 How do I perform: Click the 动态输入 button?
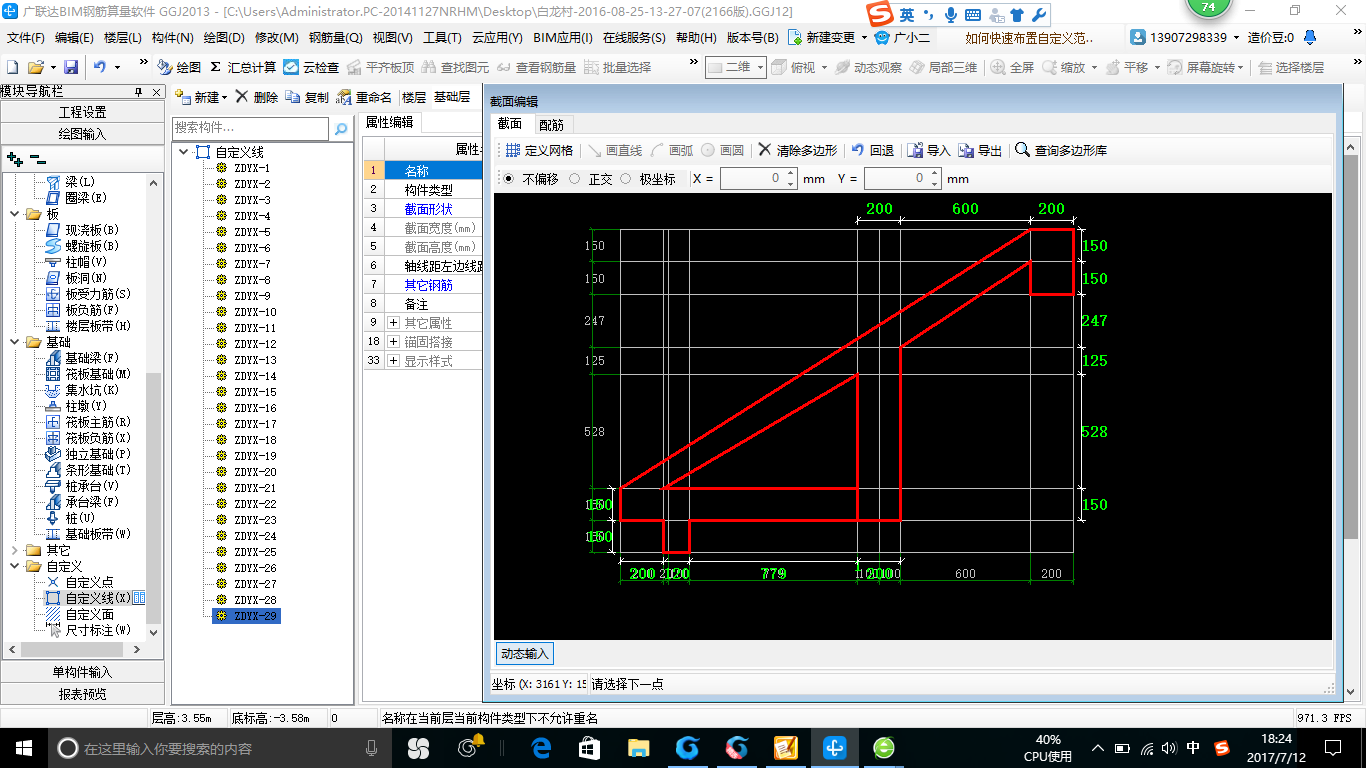pyautogui.click(x=525, y=653)
